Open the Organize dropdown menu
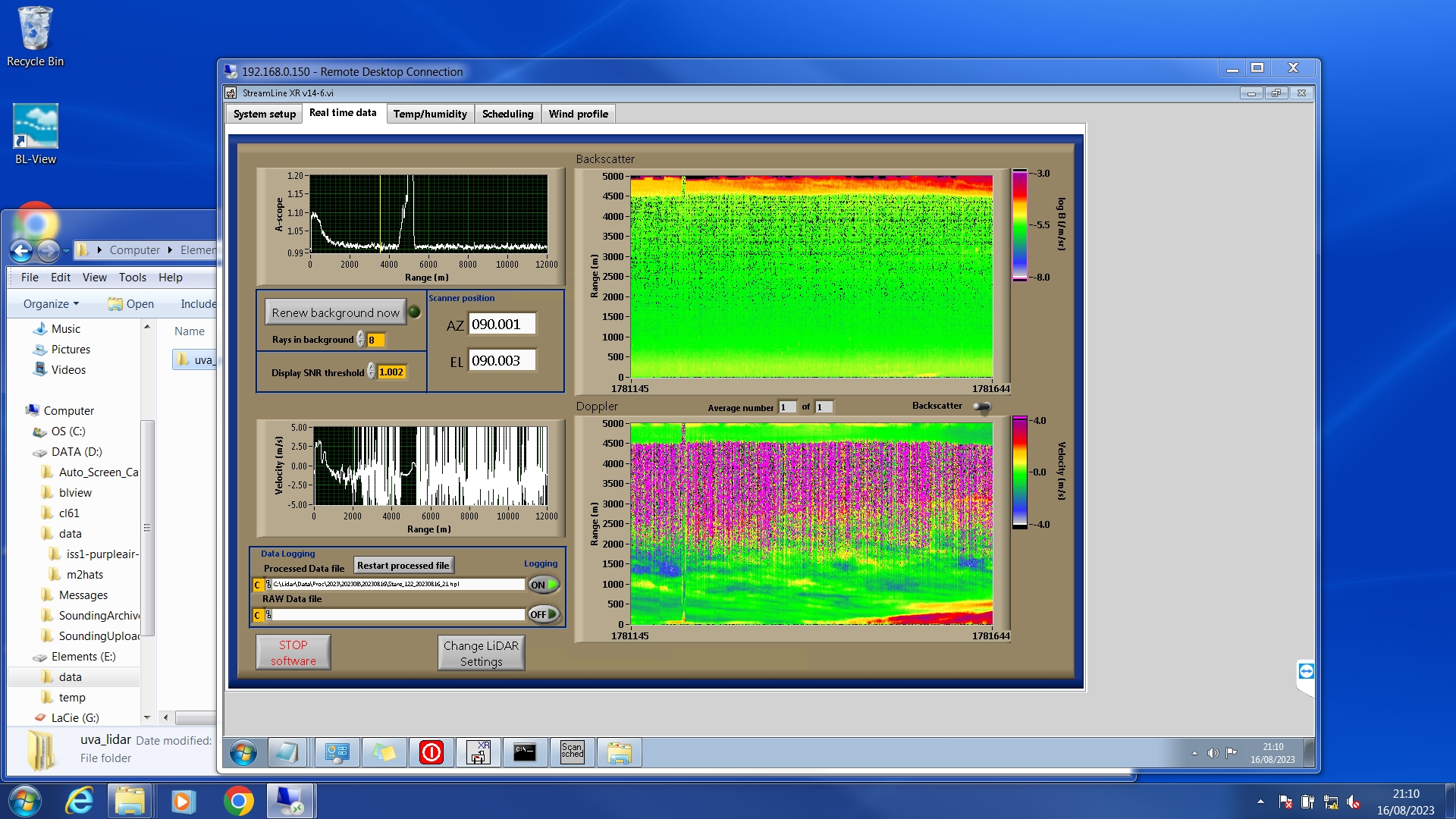 tap(51, 304)
